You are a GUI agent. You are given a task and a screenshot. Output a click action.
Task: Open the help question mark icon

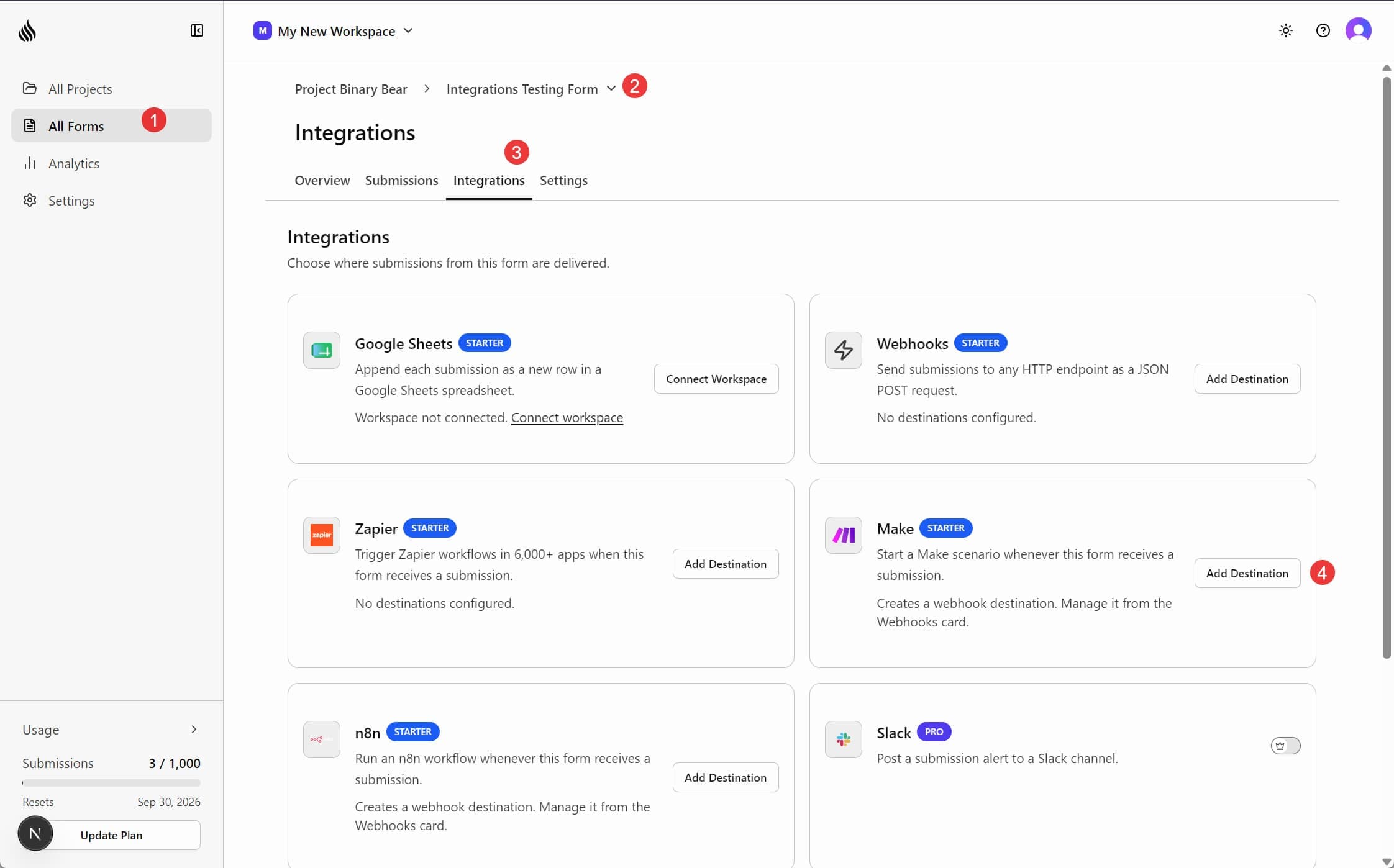1323,30
